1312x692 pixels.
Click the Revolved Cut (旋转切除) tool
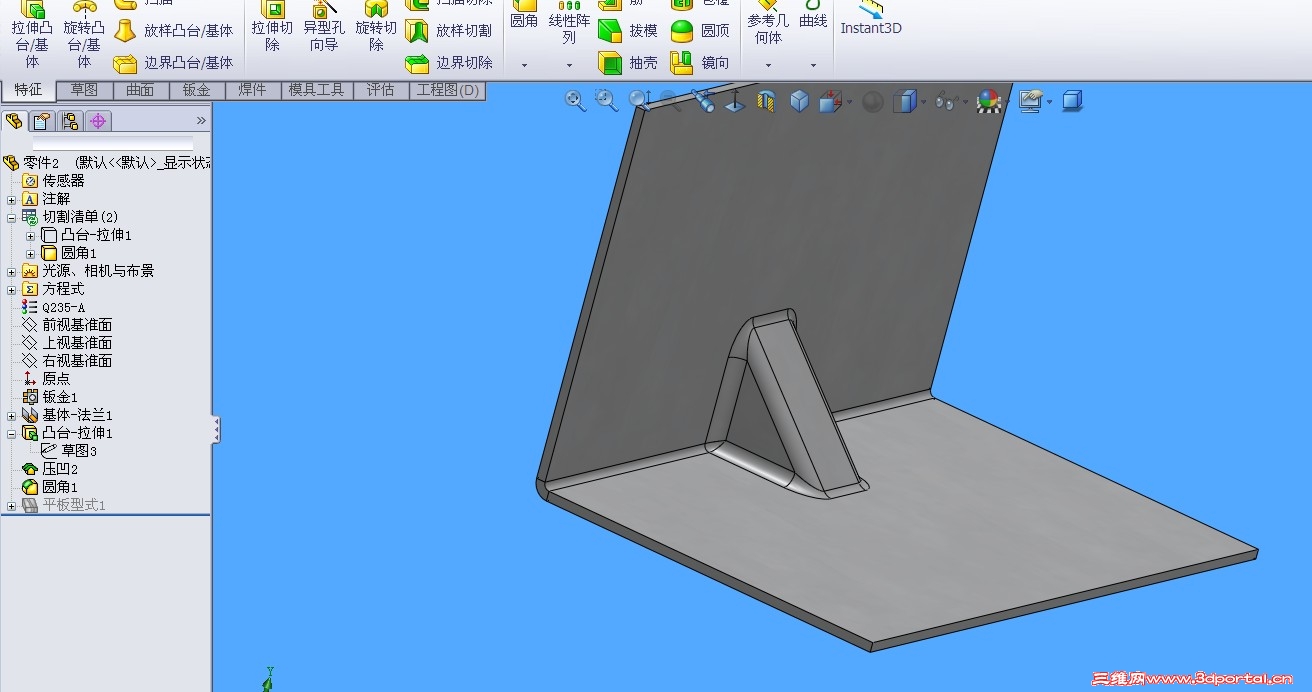pyautogui.click(x=376, y=28)
